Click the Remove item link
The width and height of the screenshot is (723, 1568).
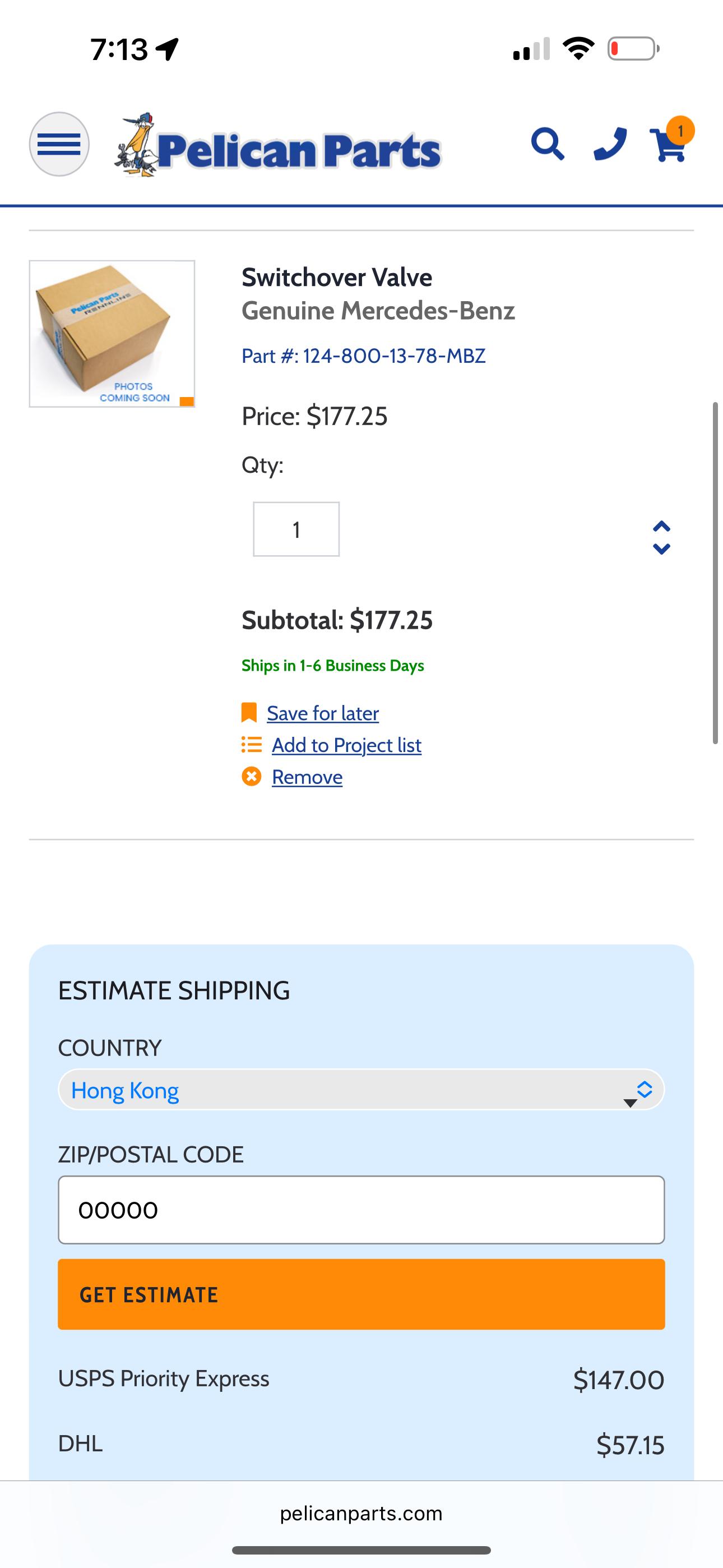pyautogui.click(x=307, y=777)
